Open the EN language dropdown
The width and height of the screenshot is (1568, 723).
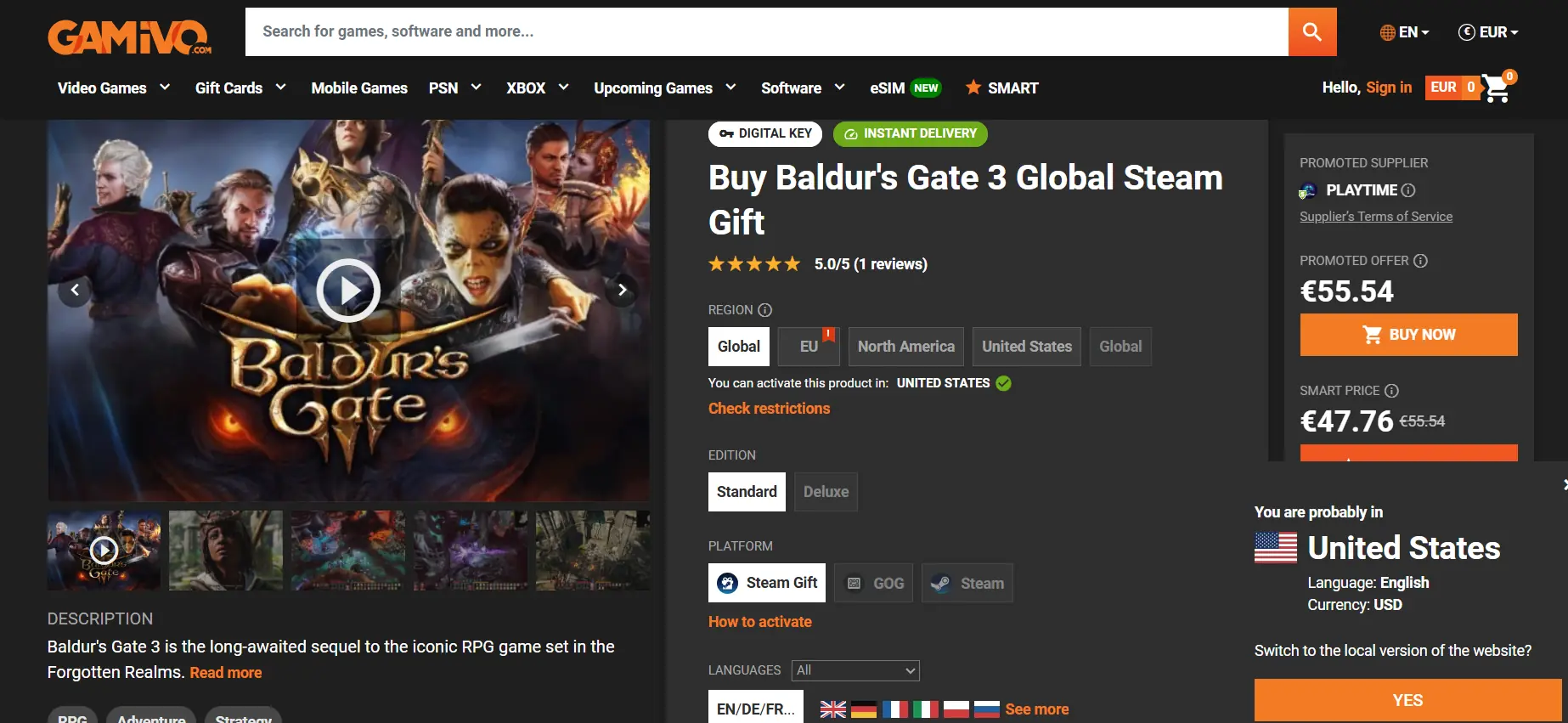1405,32
